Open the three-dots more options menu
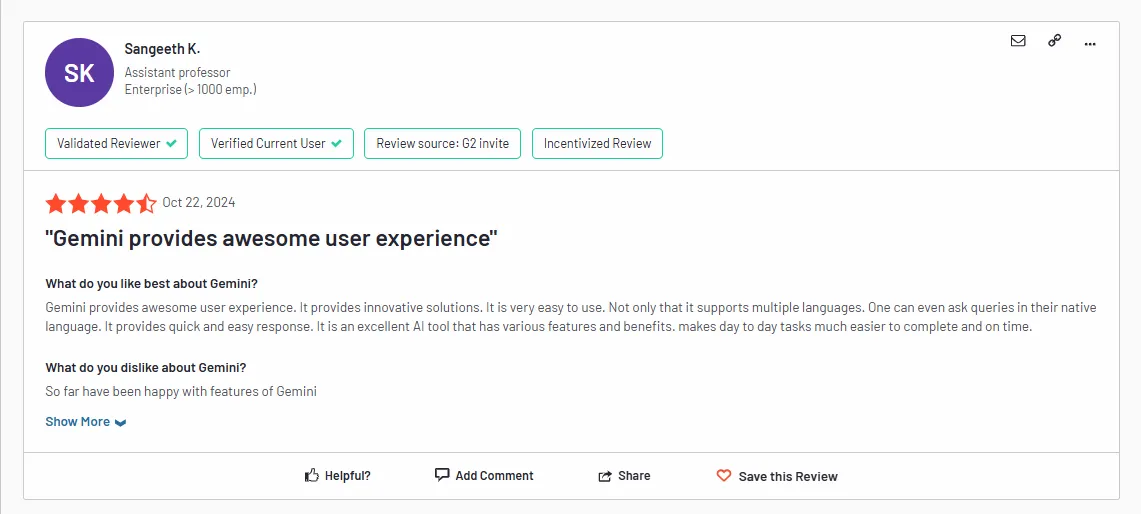The height and width of the screenshot is (514, 1141). point(1089,44)
